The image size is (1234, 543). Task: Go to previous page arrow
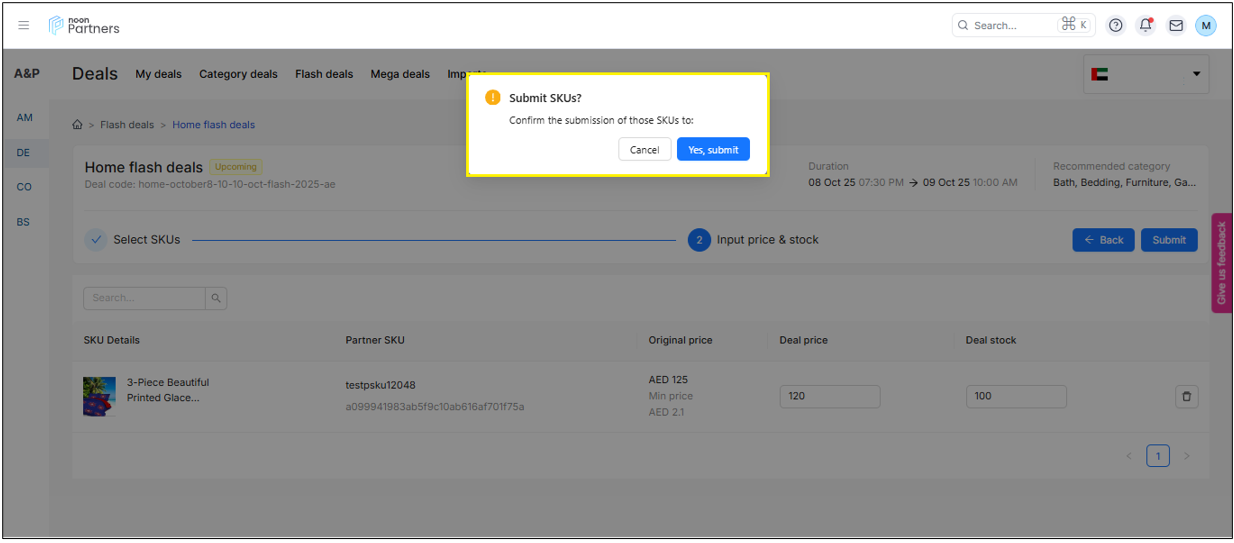click(x=1129, y=456)
